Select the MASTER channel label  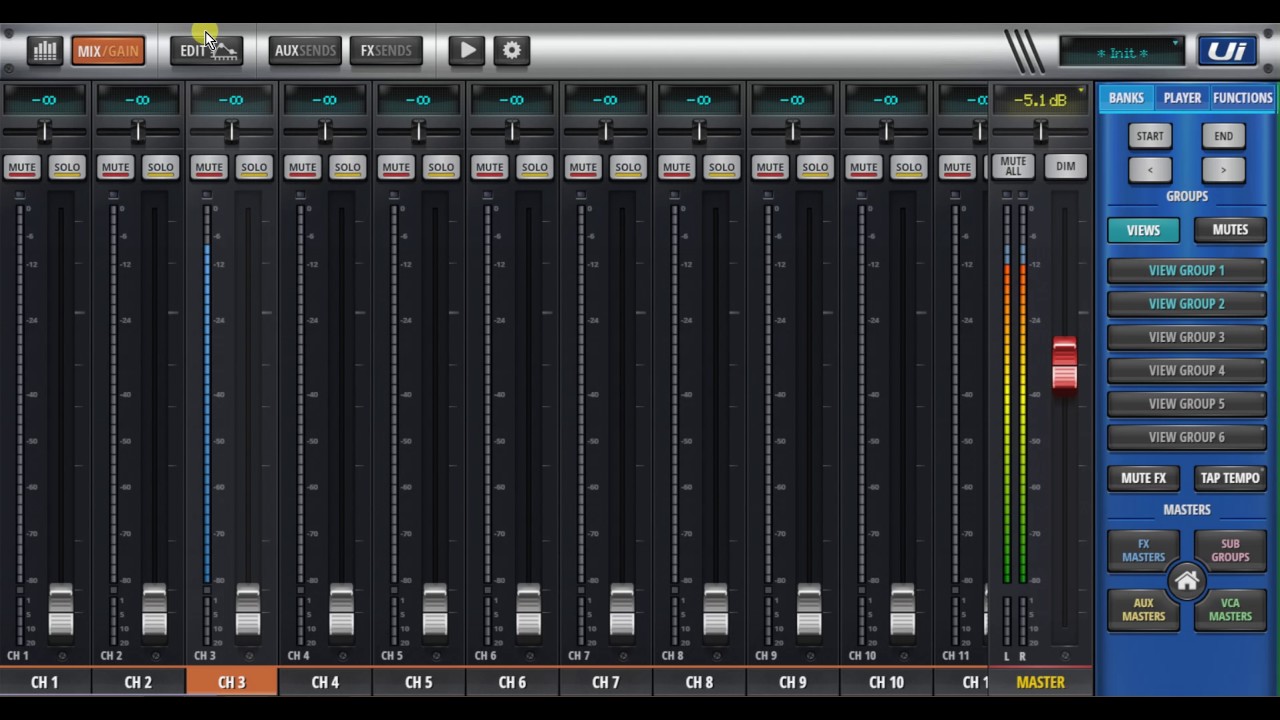tap(1041, 682)
